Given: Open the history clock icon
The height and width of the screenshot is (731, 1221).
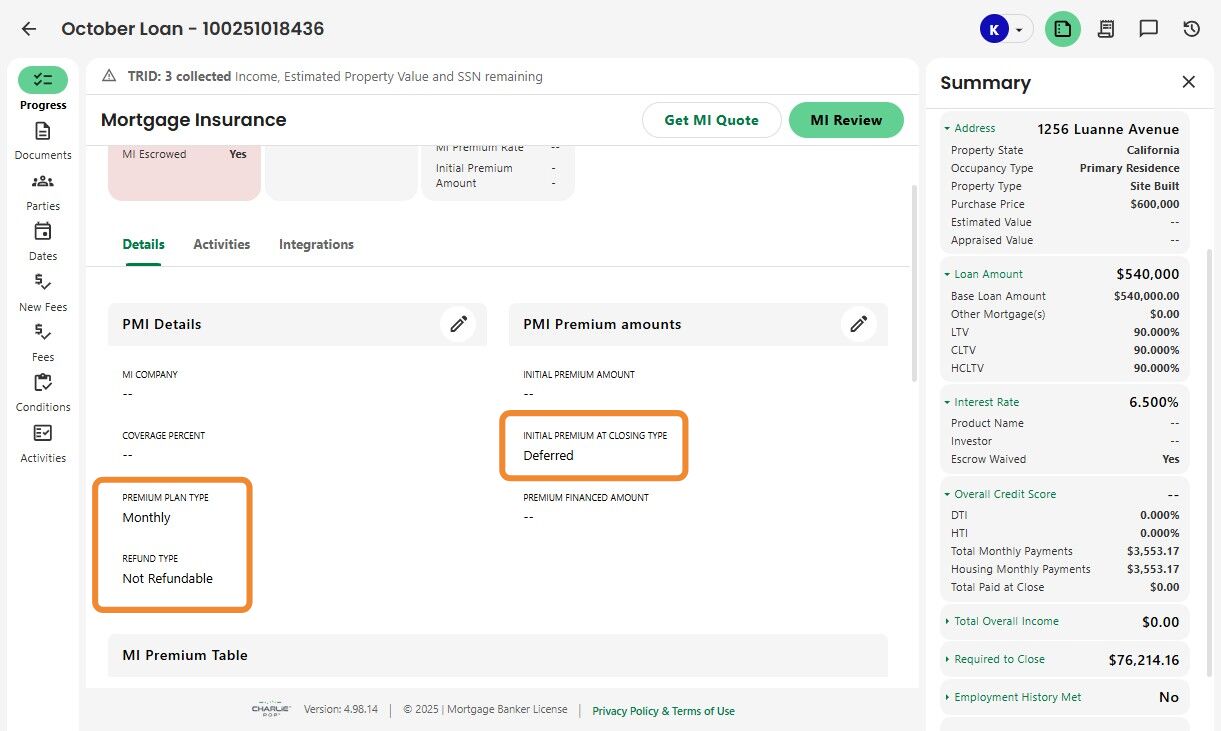Looking at the screenshot, I should click(x=1191, y=29).
